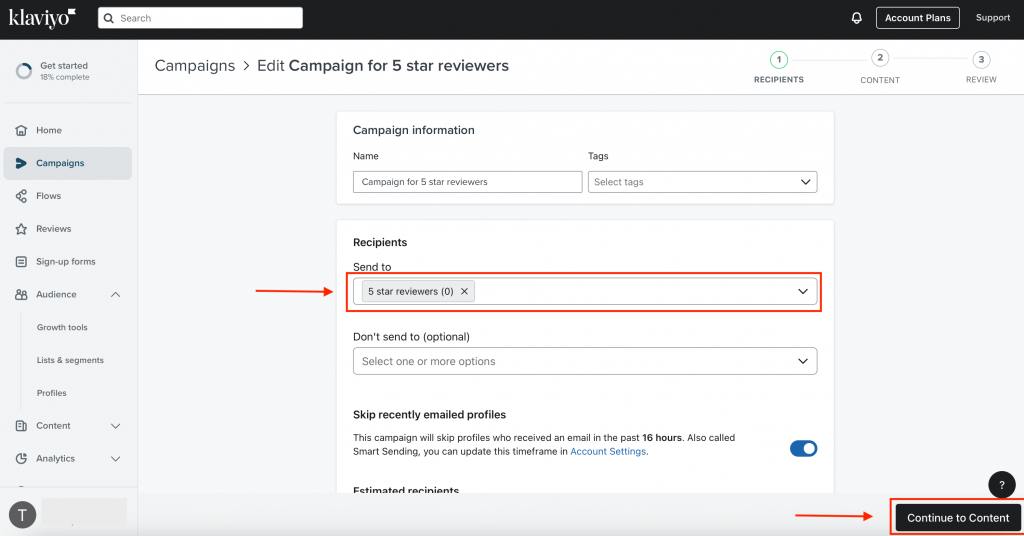This screenshot has width=1024, height=536.
Task: Select the Sign-up forms icon
Action: pyautogui.click(x=22, y=262)
